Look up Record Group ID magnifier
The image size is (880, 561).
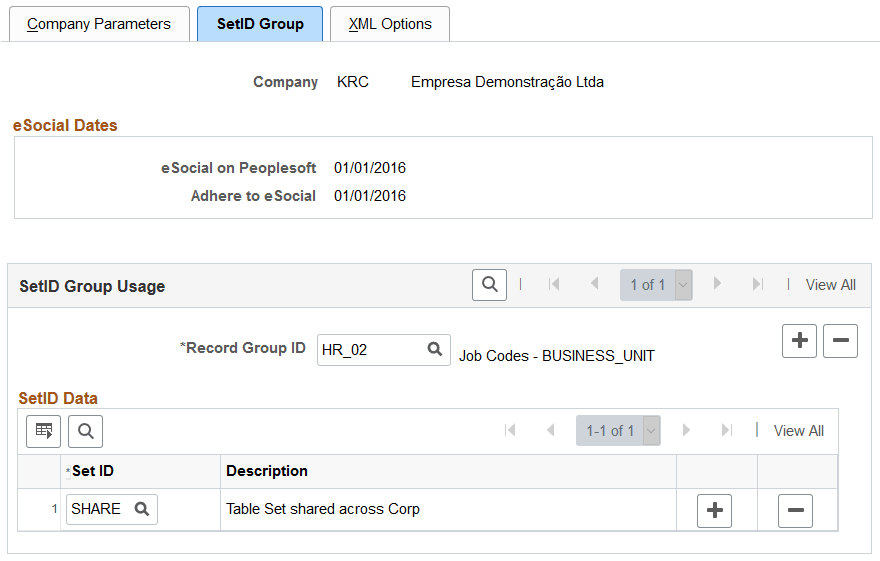pos(435,349)
